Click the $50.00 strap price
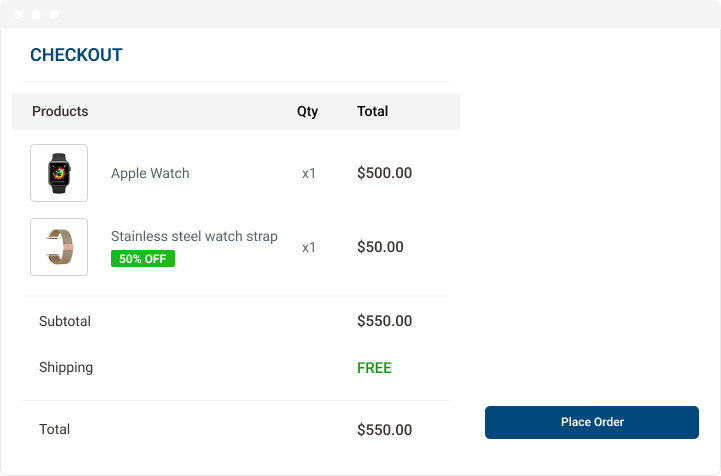The height and width of the screenshot is (476, 721). coord(380,247)
